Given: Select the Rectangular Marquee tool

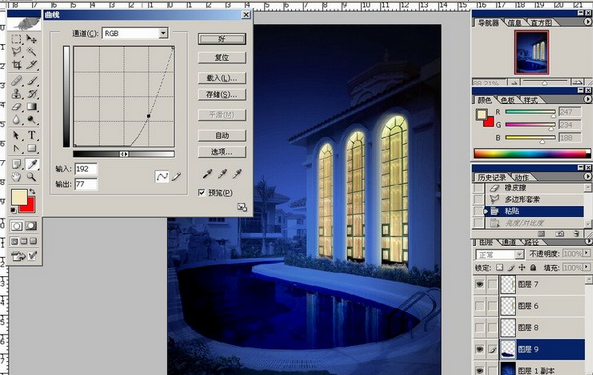Looking at the screenshot, I should coord(16,39).
